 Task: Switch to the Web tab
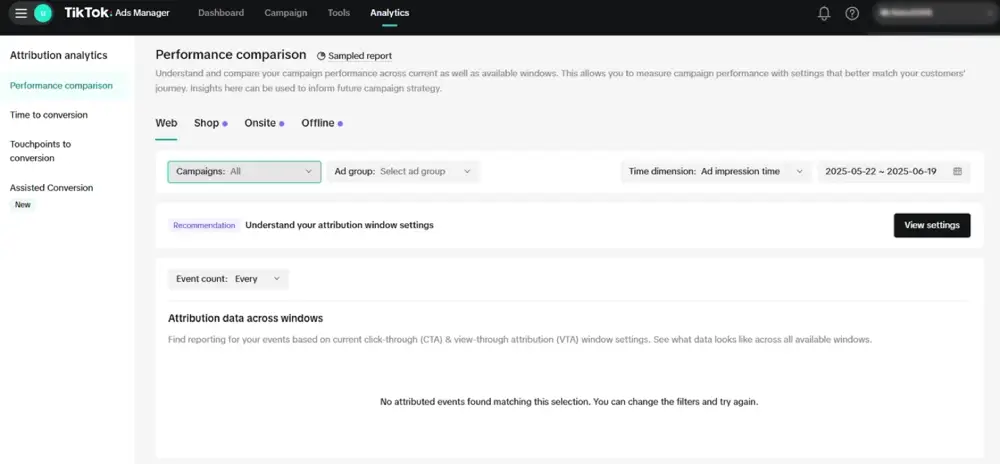coord(166,123)
